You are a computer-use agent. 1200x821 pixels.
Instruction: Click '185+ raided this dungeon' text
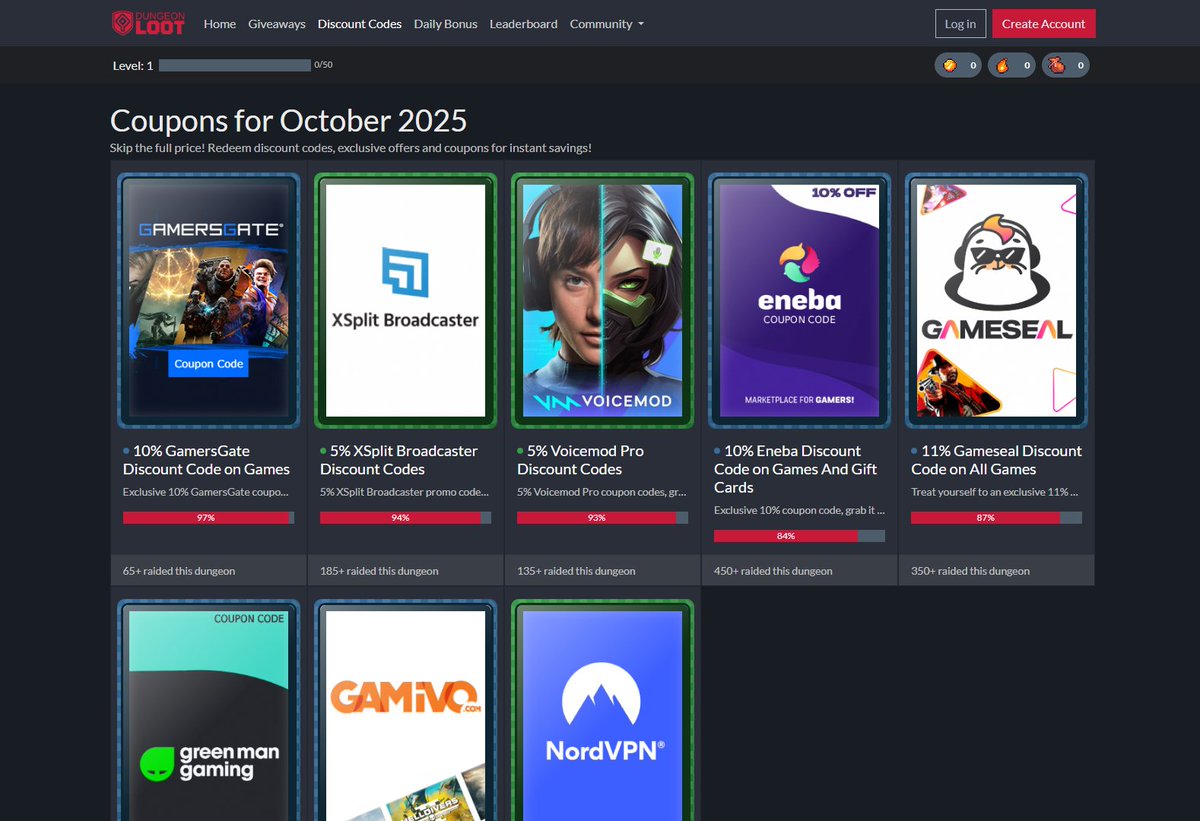379,571
